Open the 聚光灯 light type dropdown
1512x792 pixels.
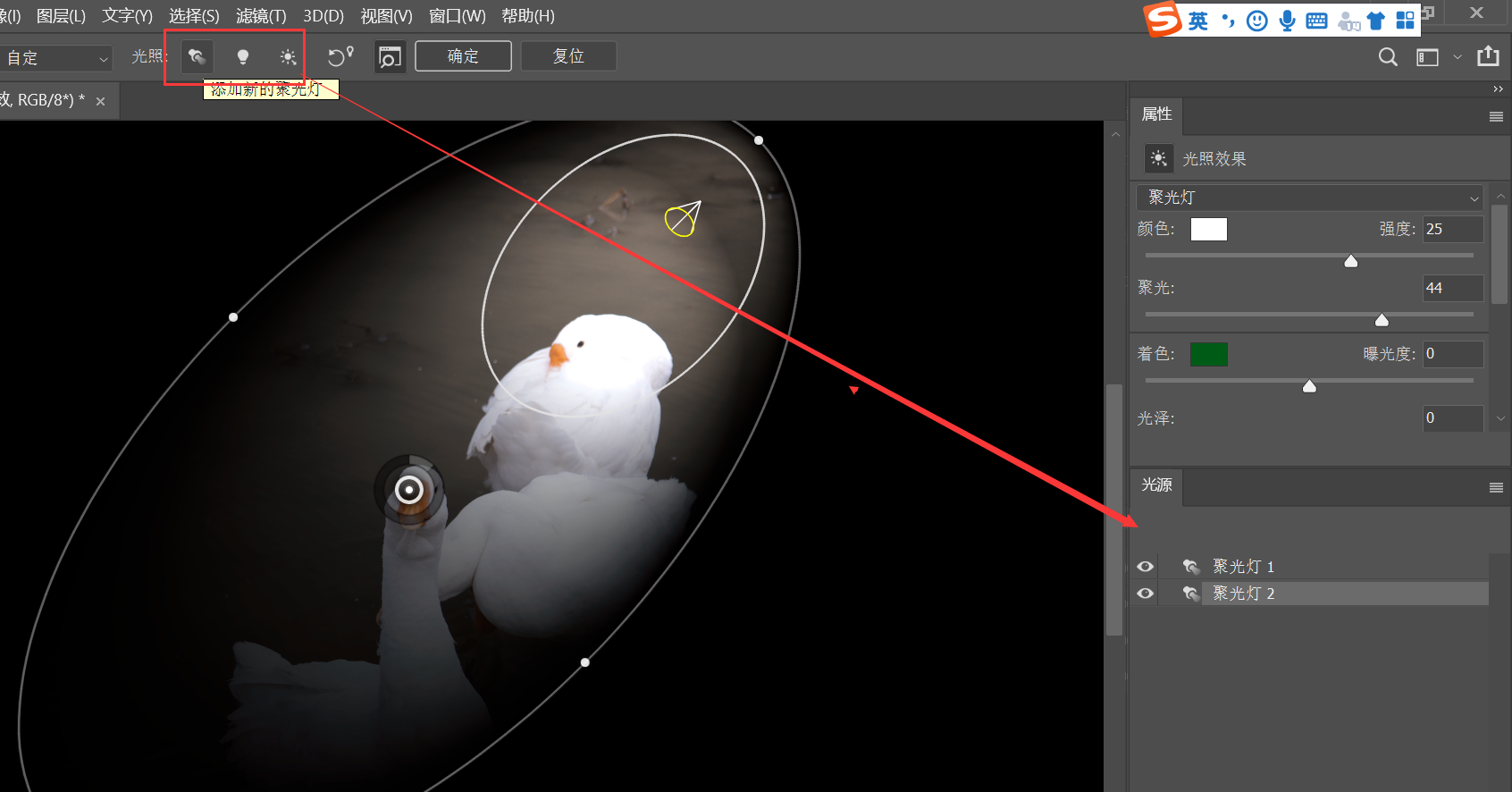pos(1310,198)
